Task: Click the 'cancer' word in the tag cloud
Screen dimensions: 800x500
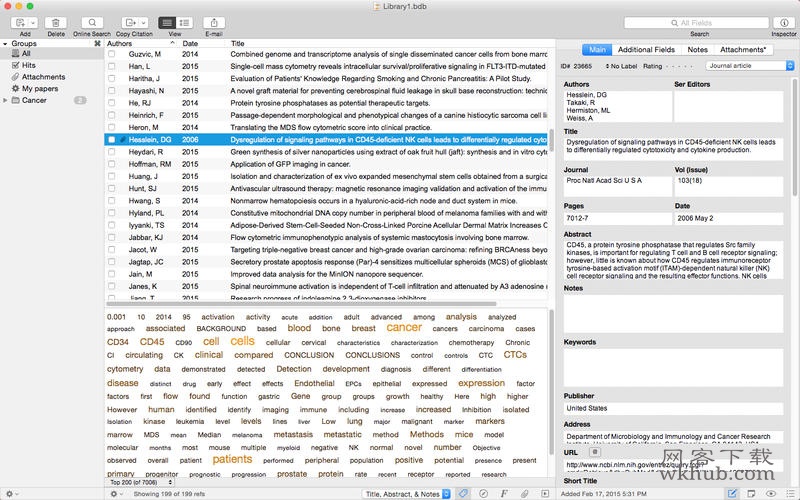Action: pyautogui.click(x=404, y=328)
